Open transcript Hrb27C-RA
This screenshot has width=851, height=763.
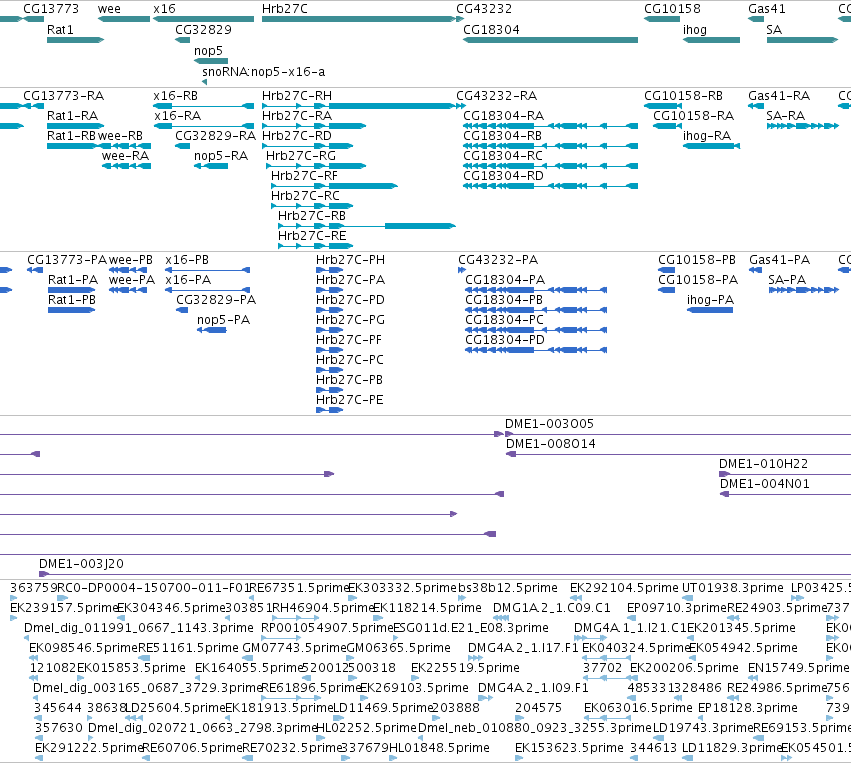(314, 126)
